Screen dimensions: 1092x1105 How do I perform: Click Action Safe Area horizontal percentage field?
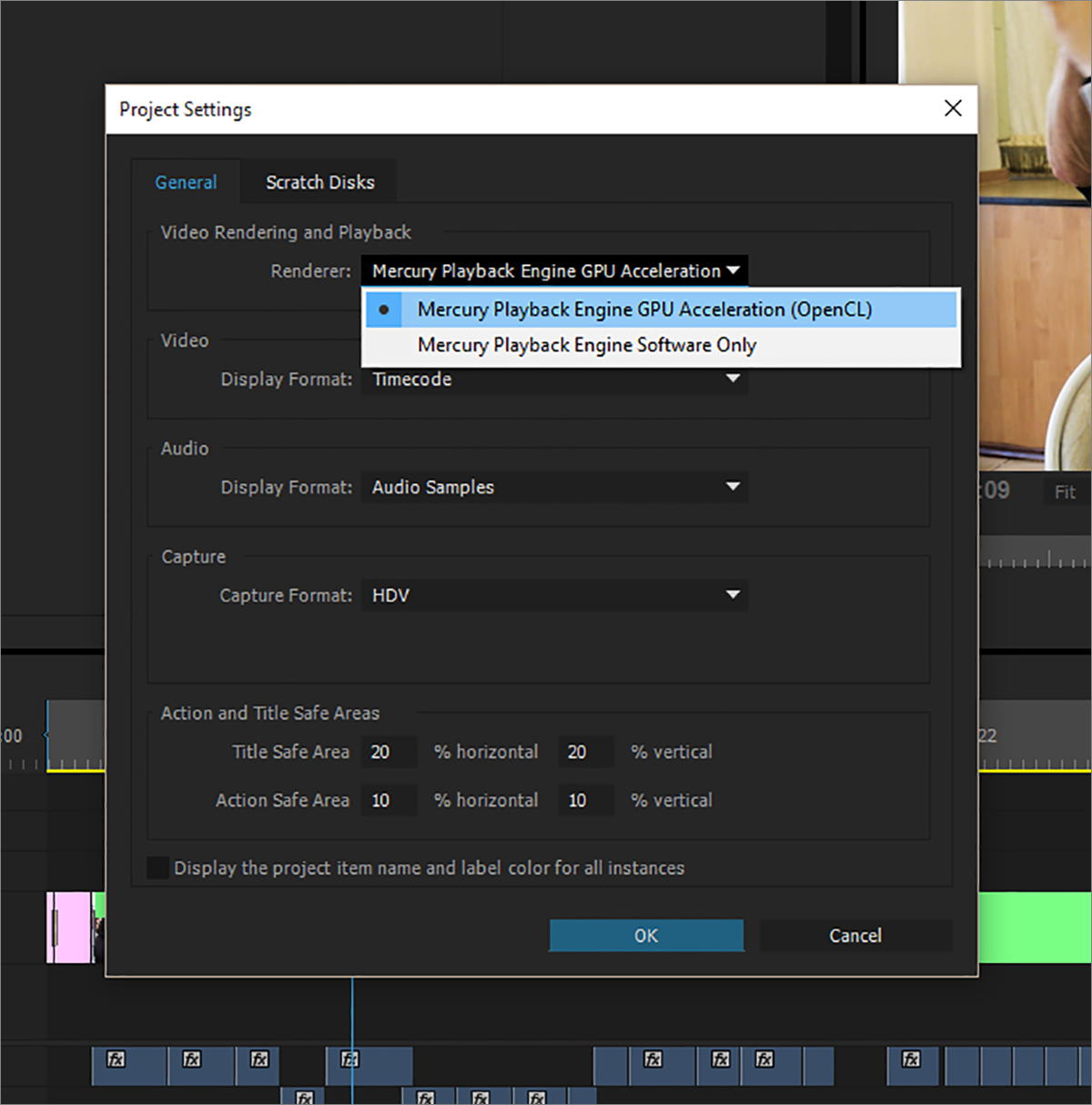[389, 800]
